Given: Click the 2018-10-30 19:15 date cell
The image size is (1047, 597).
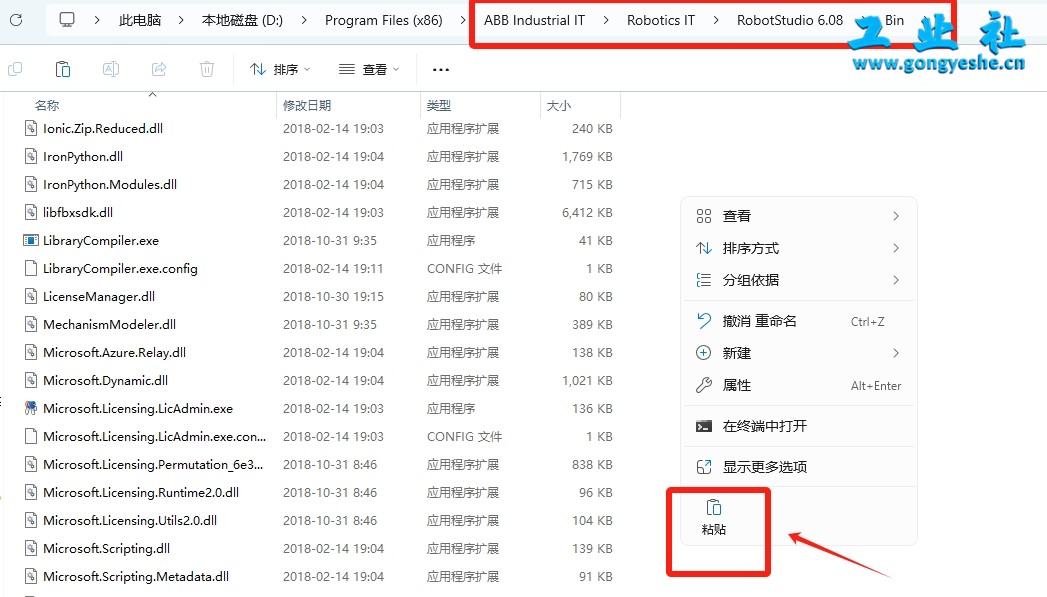Looking at the screenshot, I should coord(333,296).
